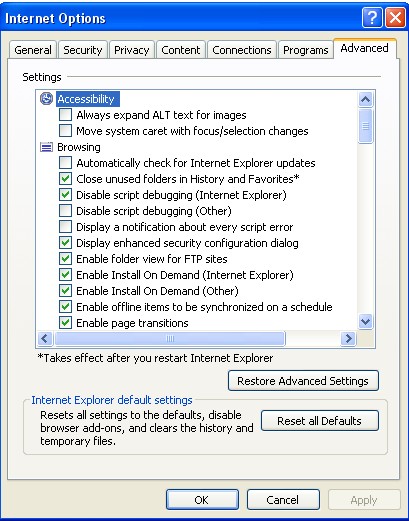Click the scroll down arrow in settings list
409x521 pixels.
pos(366,322)
